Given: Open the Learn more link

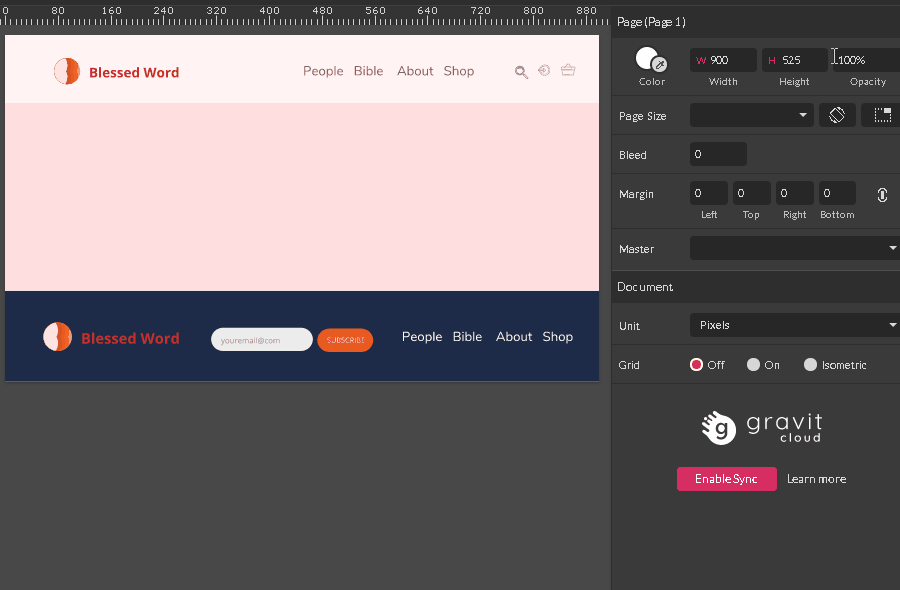Looking at the screenshot, I should pyautogui.click(x=816, y=479).
